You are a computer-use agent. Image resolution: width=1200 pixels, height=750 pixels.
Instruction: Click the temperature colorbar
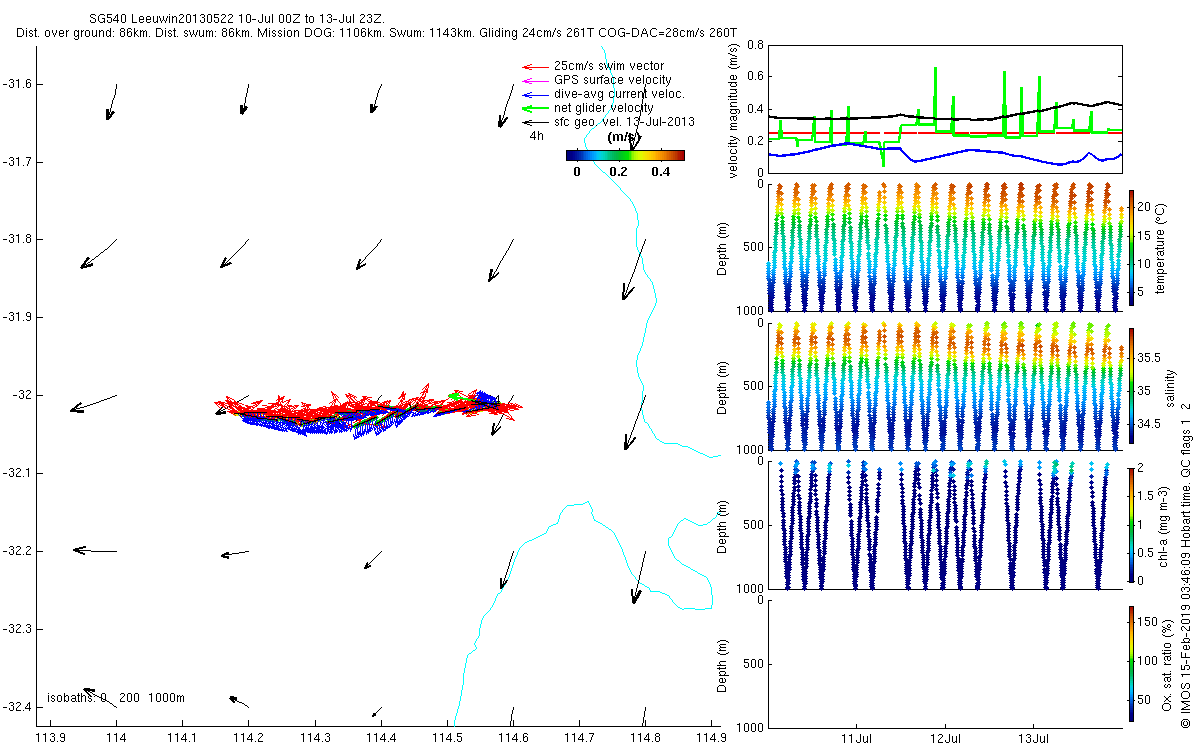(x=1131, y=246)
